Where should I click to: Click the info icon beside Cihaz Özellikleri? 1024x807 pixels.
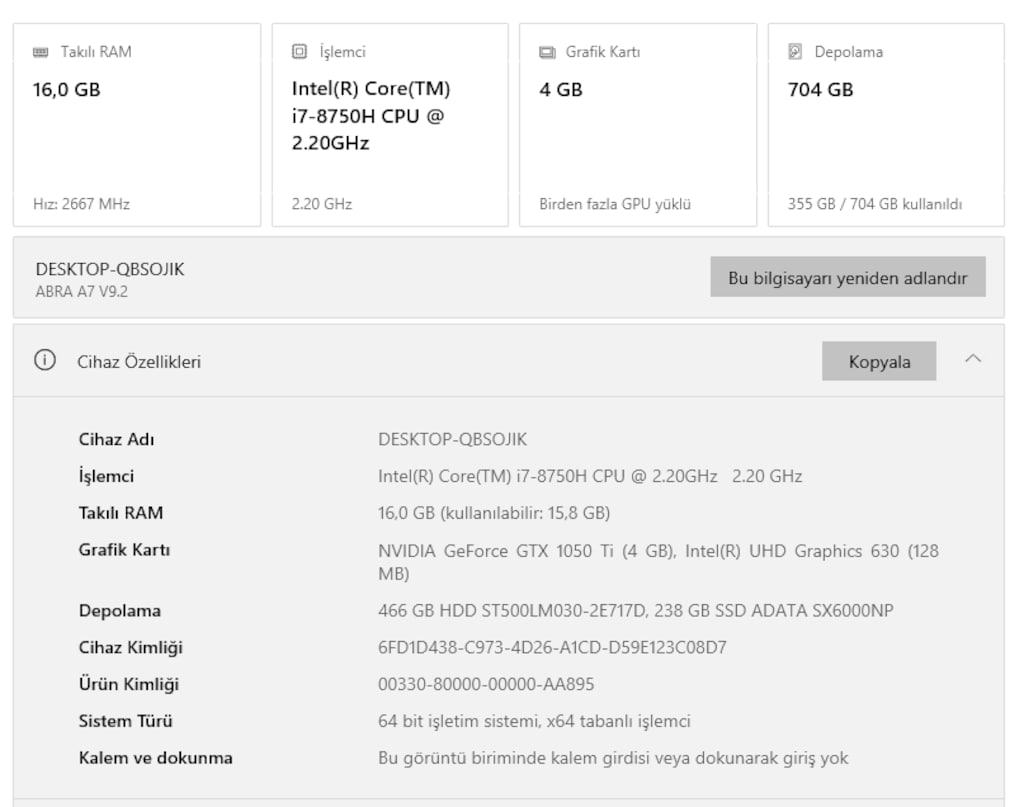coord(45,360)
